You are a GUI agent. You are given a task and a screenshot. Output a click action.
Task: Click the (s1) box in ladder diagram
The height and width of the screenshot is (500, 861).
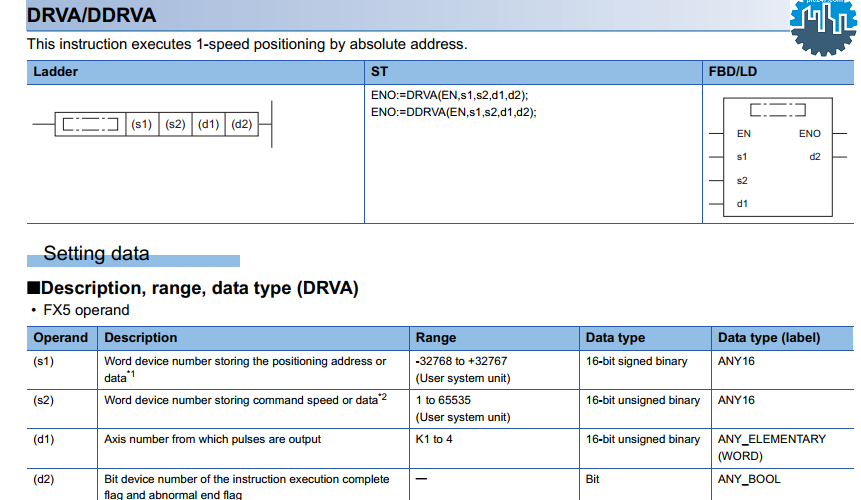pyautogui.click(x=142, y=124)
